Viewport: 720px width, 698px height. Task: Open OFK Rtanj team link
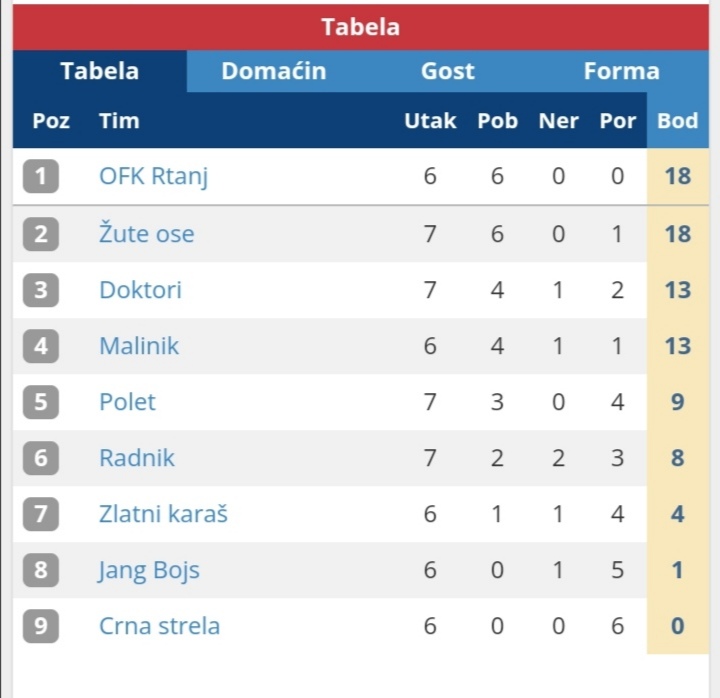click(153, 177)
